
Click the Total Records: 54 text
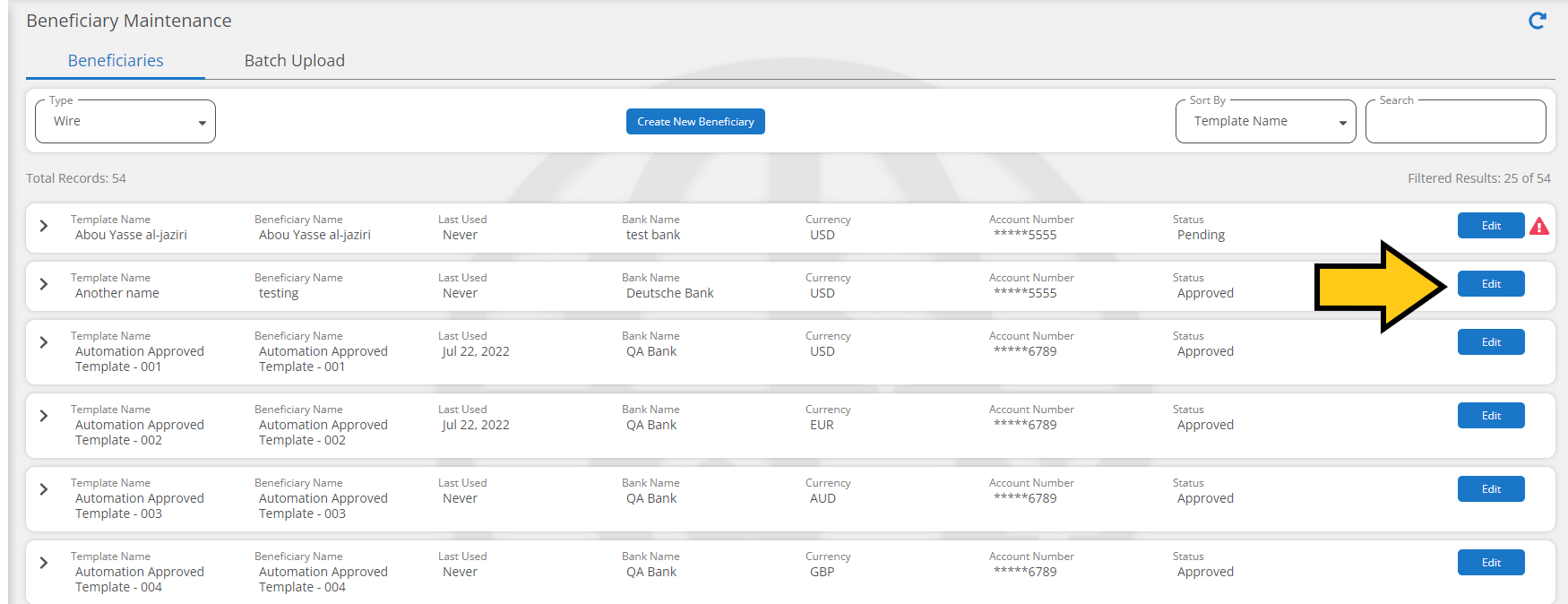pos(76,178)
